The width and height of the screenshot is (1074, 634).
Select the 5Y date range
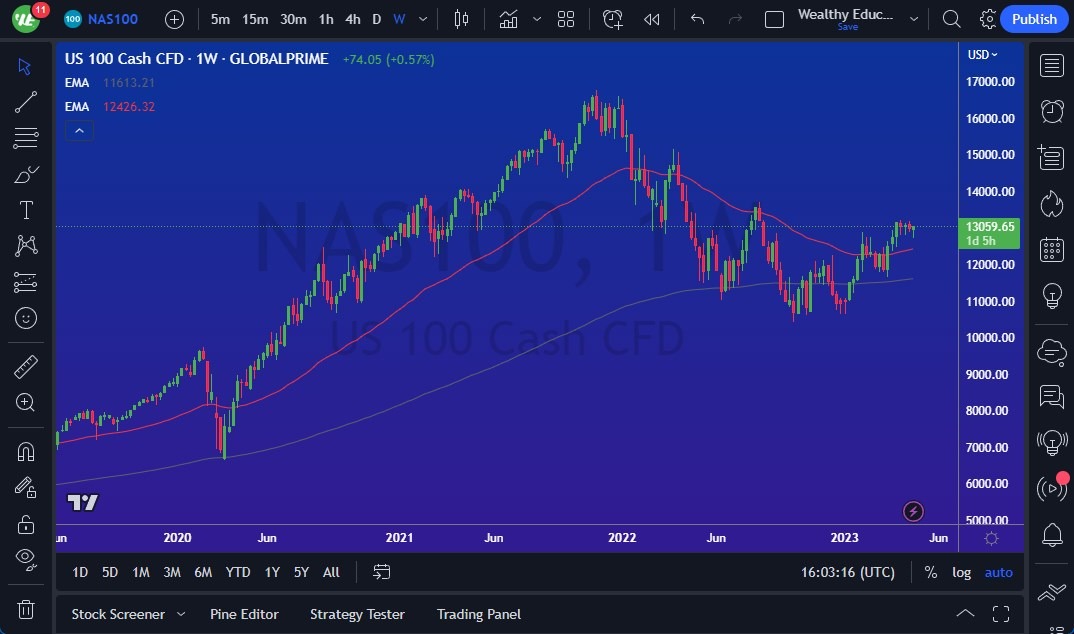[x=301, y=572]
